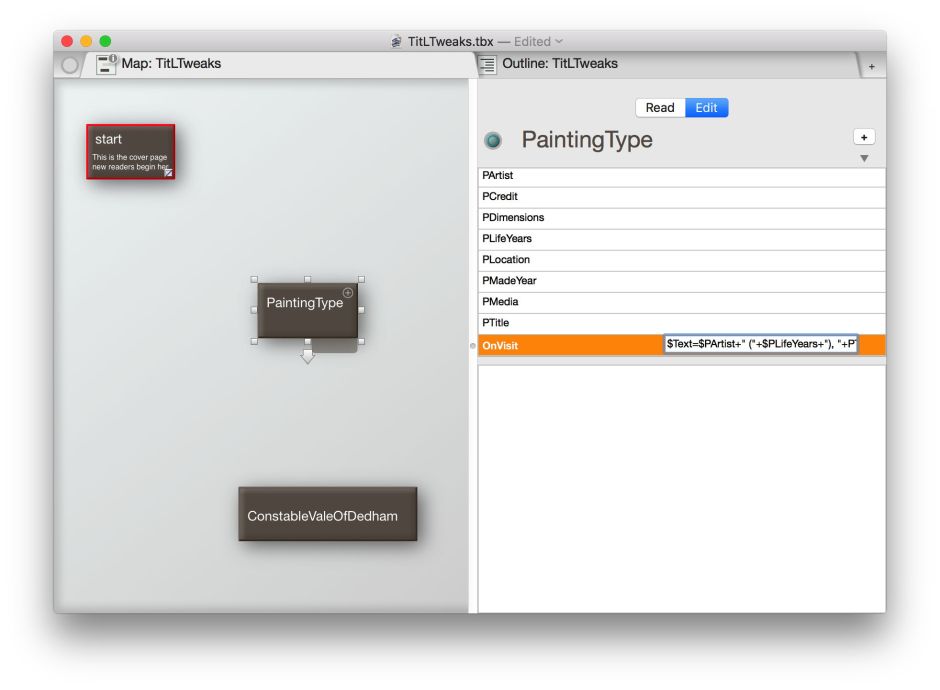The image size is (940, 690).
Task: Click the plus button to add displayed attributes
Action: [x=864, y=138]
